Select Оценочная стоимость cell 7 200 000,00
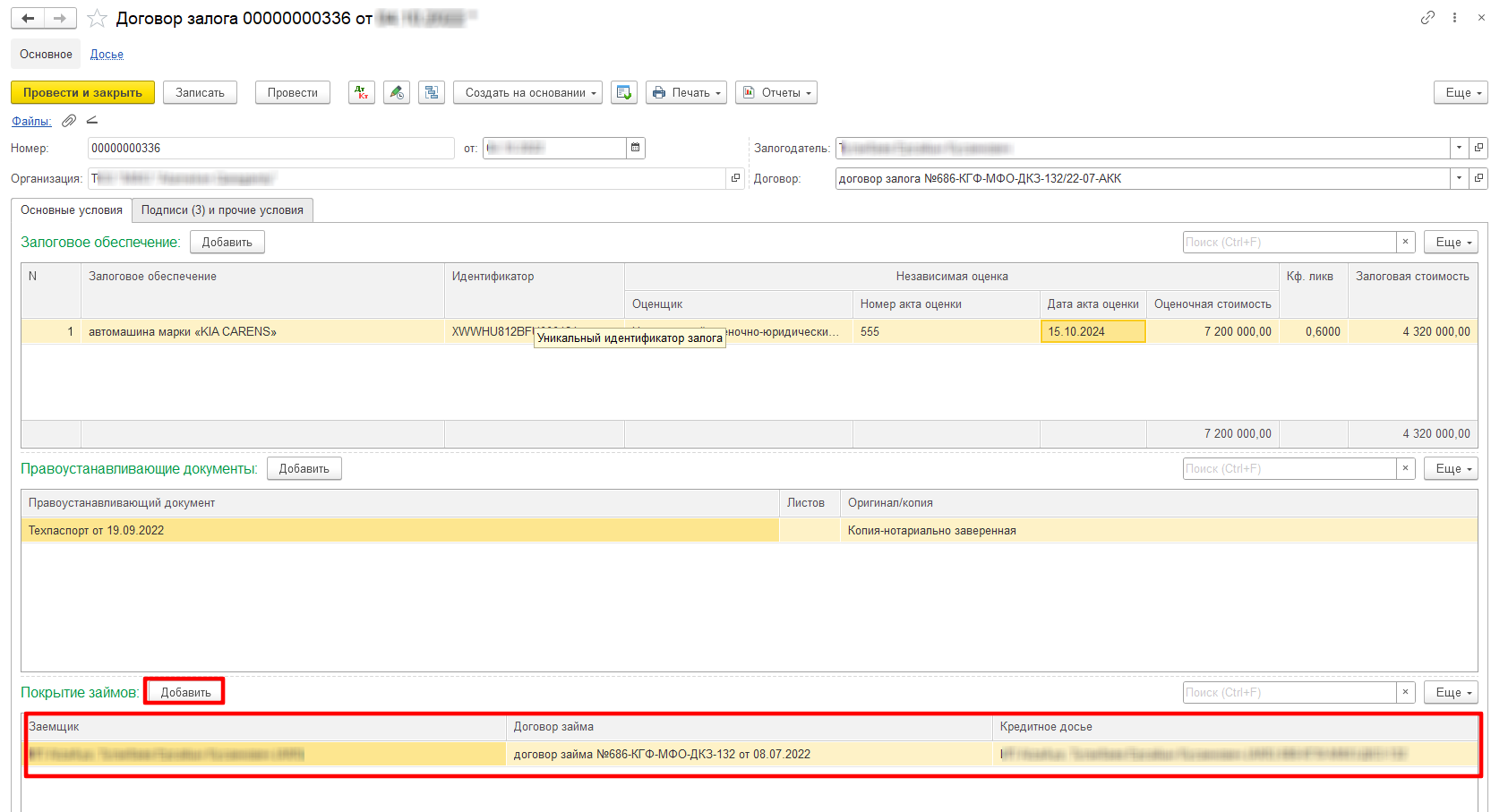The width and height of the screenshot is (1491, 812). coord(1213,331)
